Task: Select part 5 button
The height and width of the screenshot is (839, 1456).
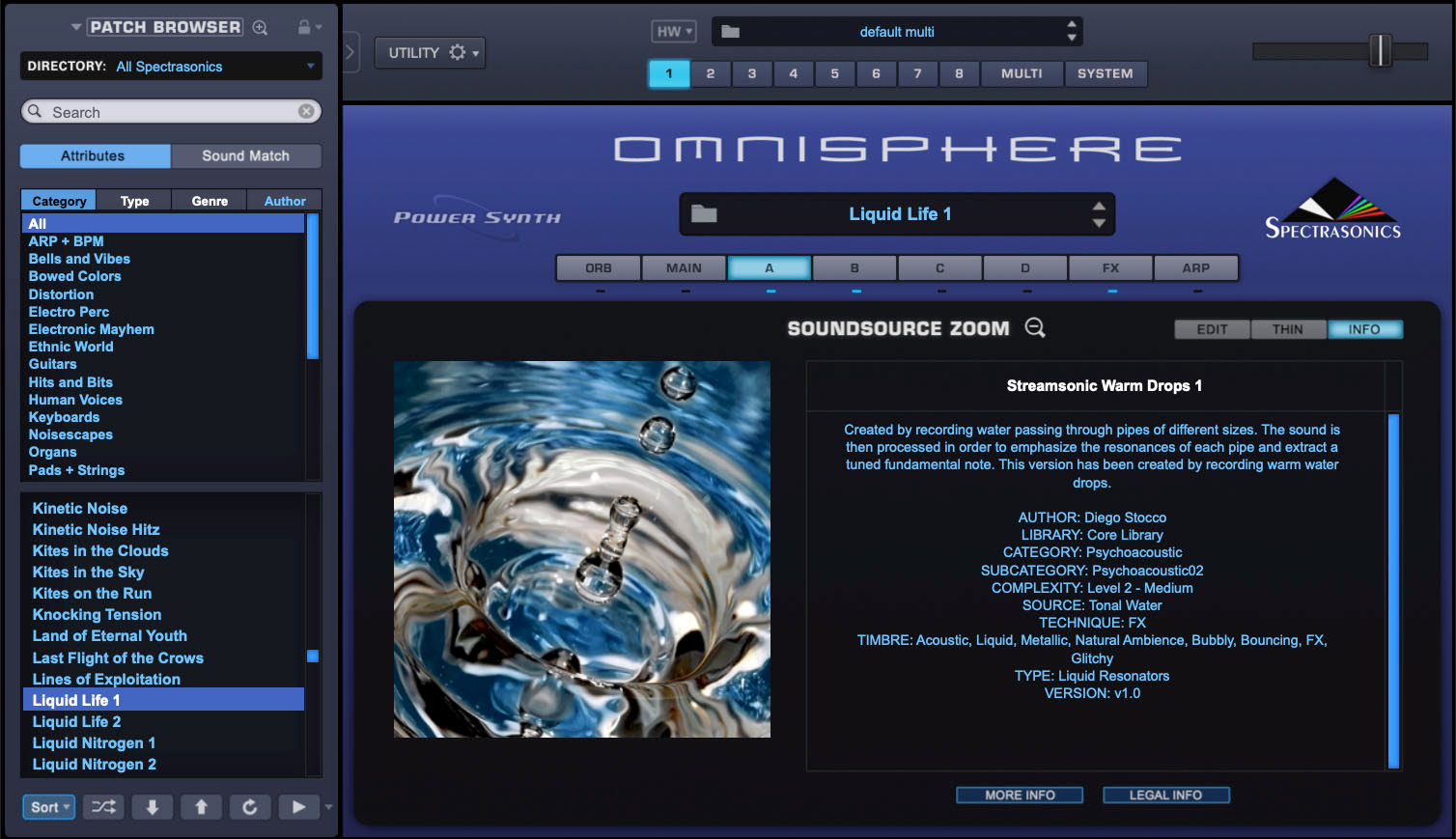Action: [835, 73]
